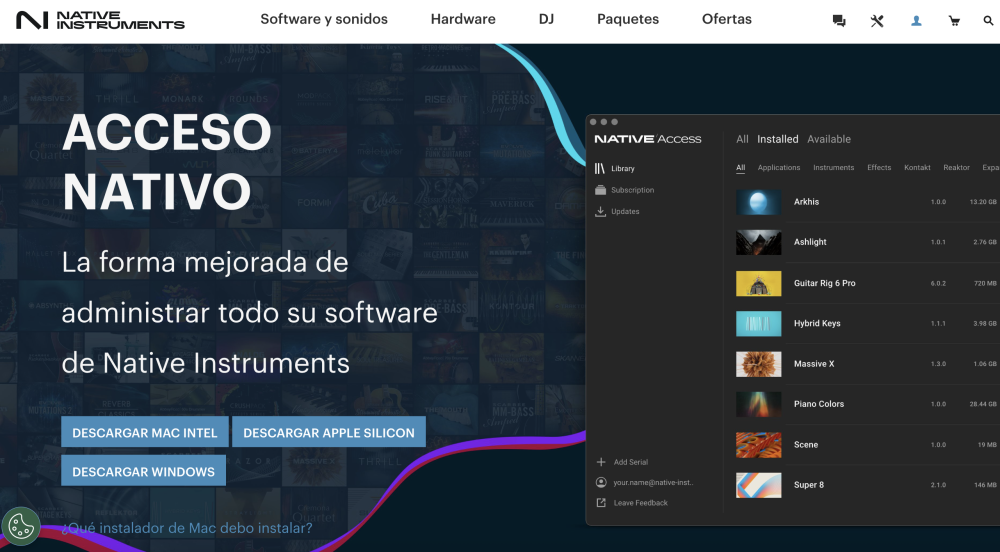Open '¿Qué instalador de Mac debo instalar?' link
Viewport: 1000px width, 552px height.
[187, 528]
